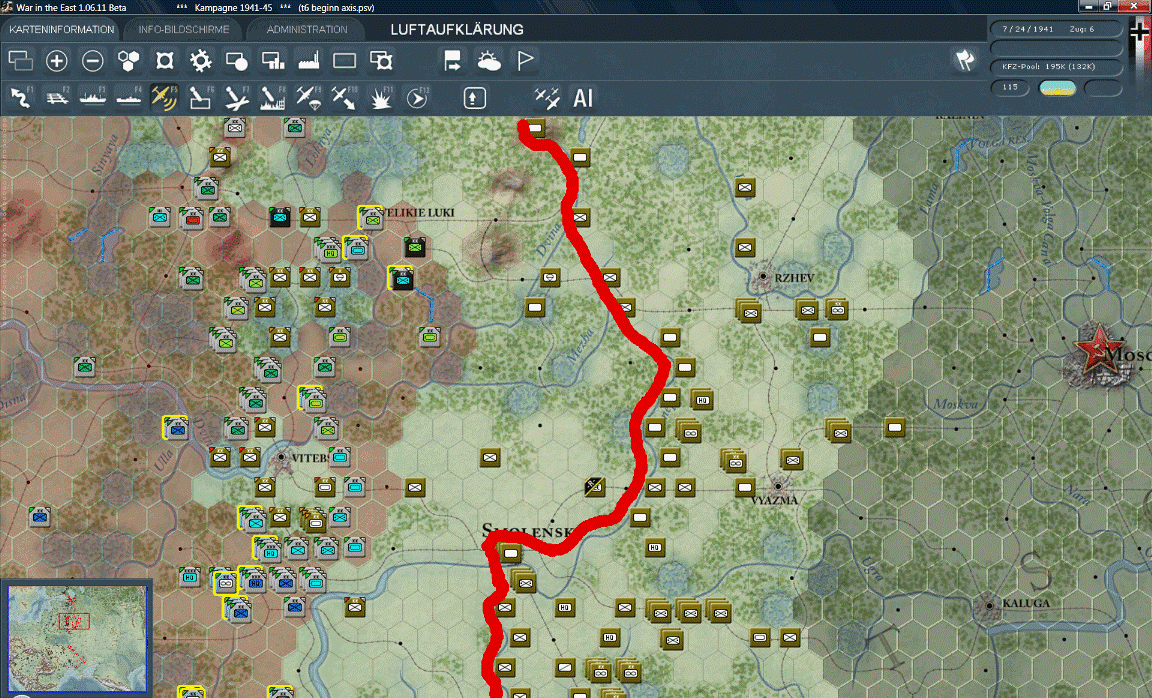The height and width of the screenshot is (698, 1152).
Task: Open the INFO-BILDSCHIRME menu
Action: [182, 29]
